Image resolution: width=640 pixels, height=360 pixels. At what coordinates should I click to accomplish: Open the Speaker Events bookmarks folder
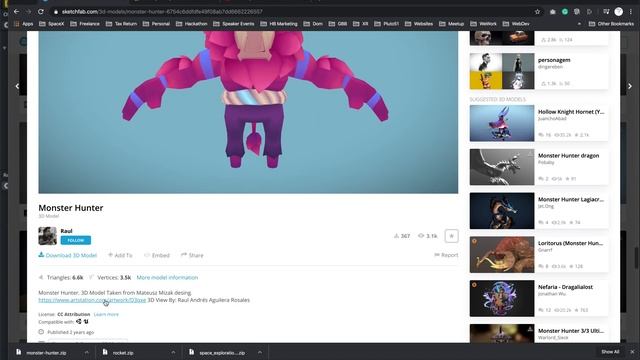[234, 24]
